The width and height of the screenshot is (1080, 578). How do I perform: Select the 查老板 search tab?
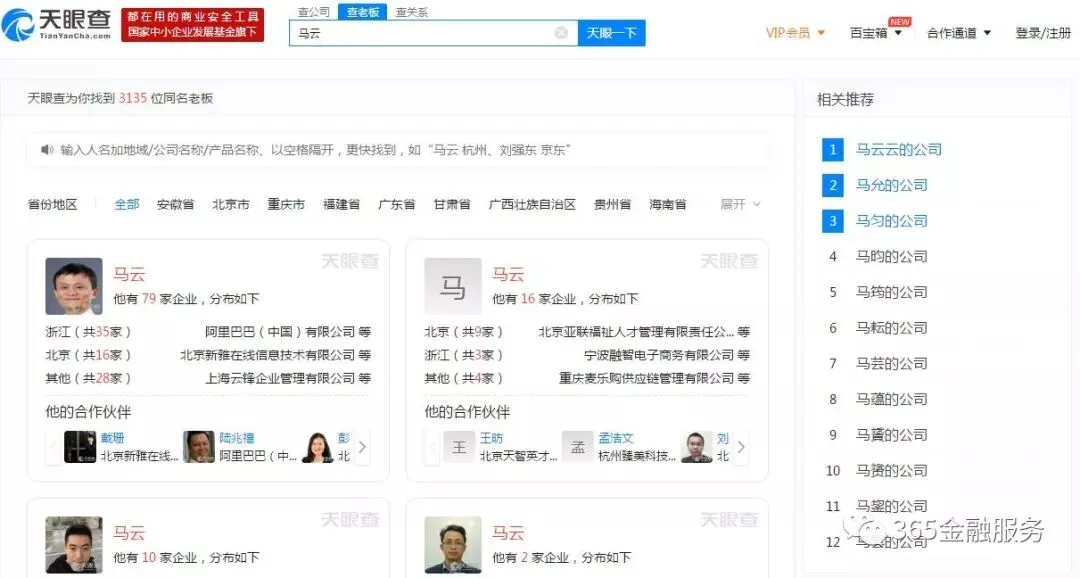pyautogui.click(x=362, y=12)
